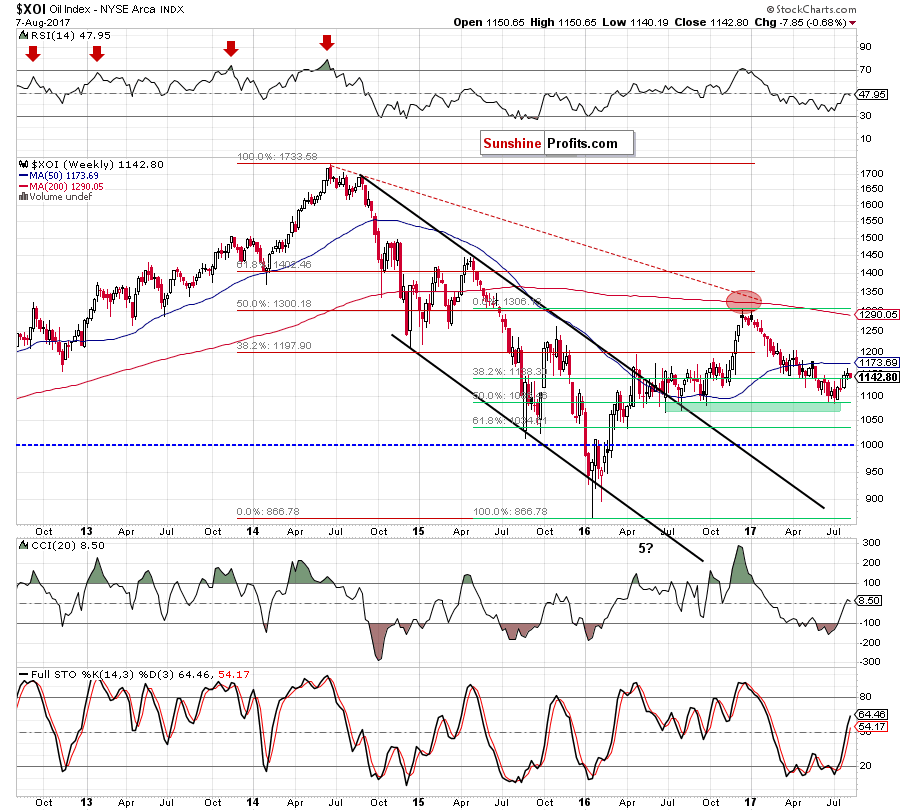Click the 64.46 stochastic %K value tag
This screenshot has width=900, height=811.
tap(872, 715)
